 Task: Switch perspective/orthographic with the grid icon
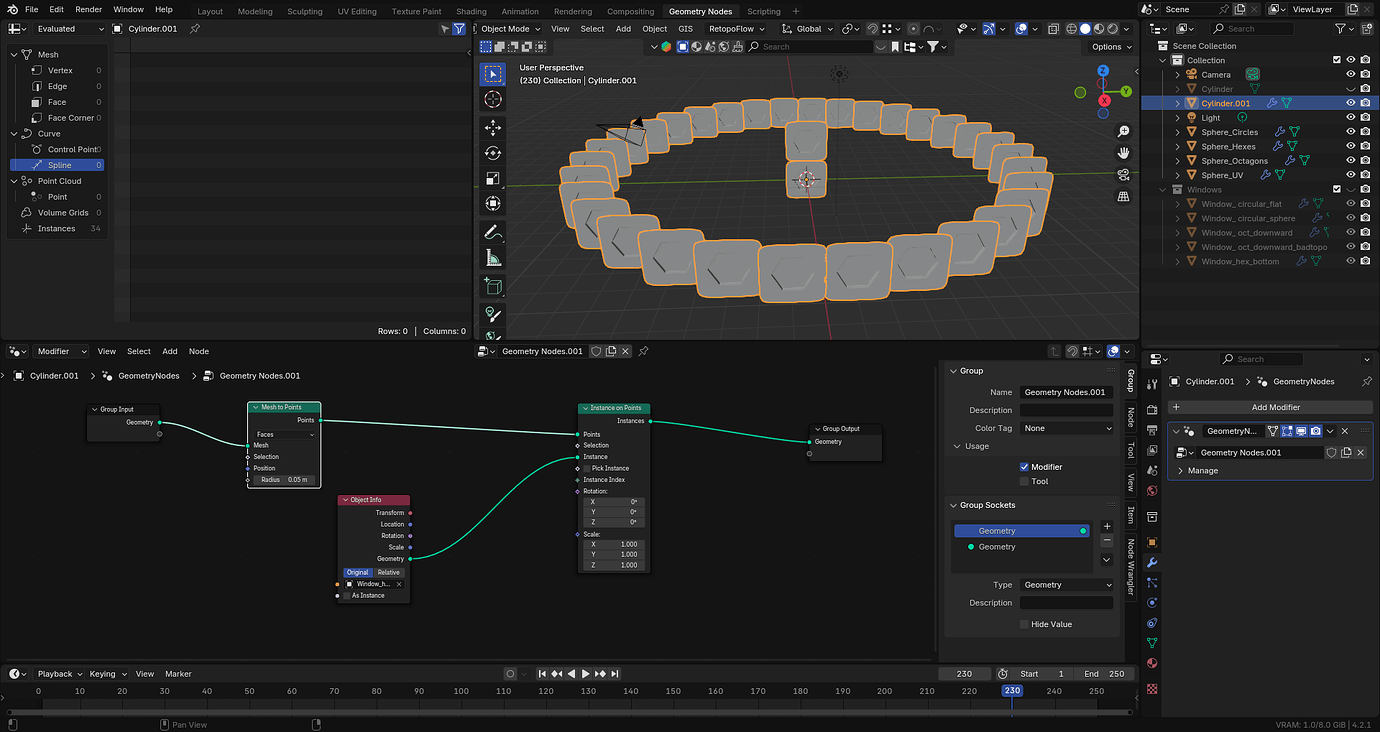coord(1123,196)
